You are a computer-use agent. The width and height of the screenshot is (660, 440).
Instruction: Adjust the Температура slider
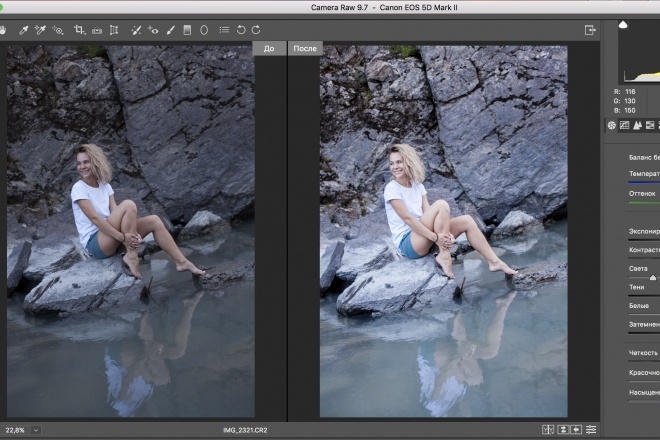[644, 182]
